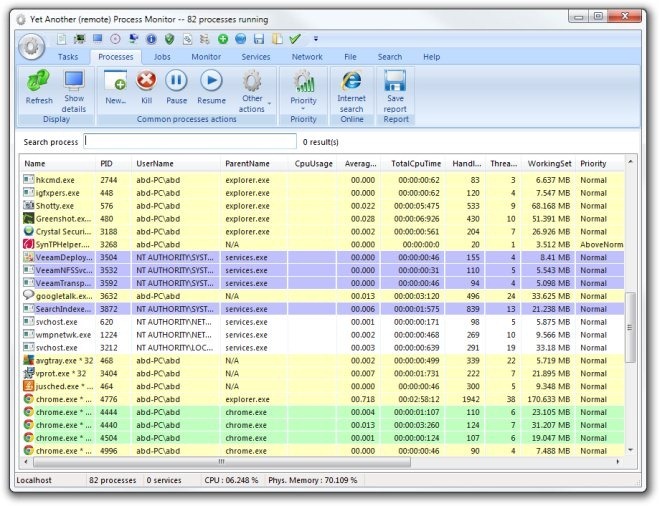
Task: Select the Shotty.exe process row
Action: tap(322, 206)
